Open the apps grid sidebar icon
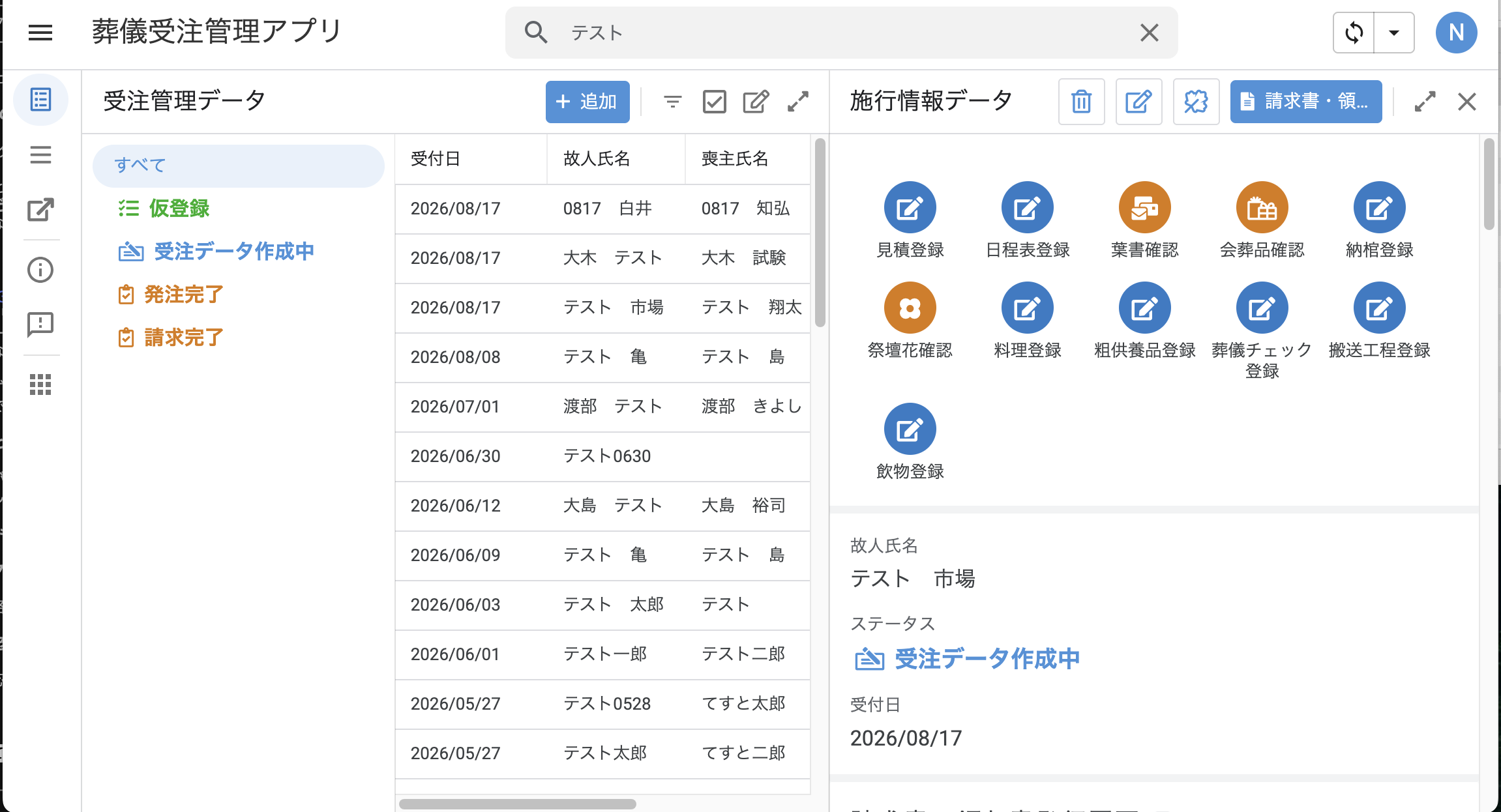Viewport: 1501px width, 812px height. tap(40, 384)
